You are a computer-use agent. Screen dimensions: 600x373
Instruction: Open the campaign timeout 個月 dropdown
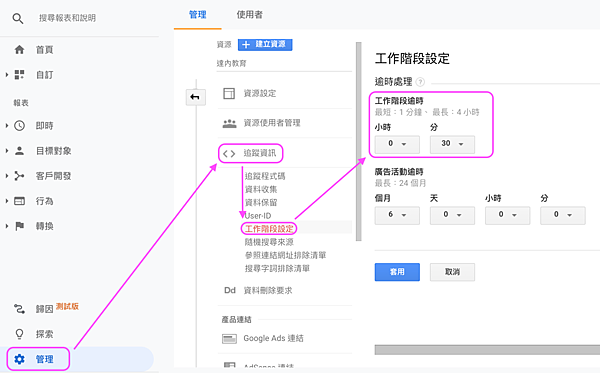click(x=397, y=215)
